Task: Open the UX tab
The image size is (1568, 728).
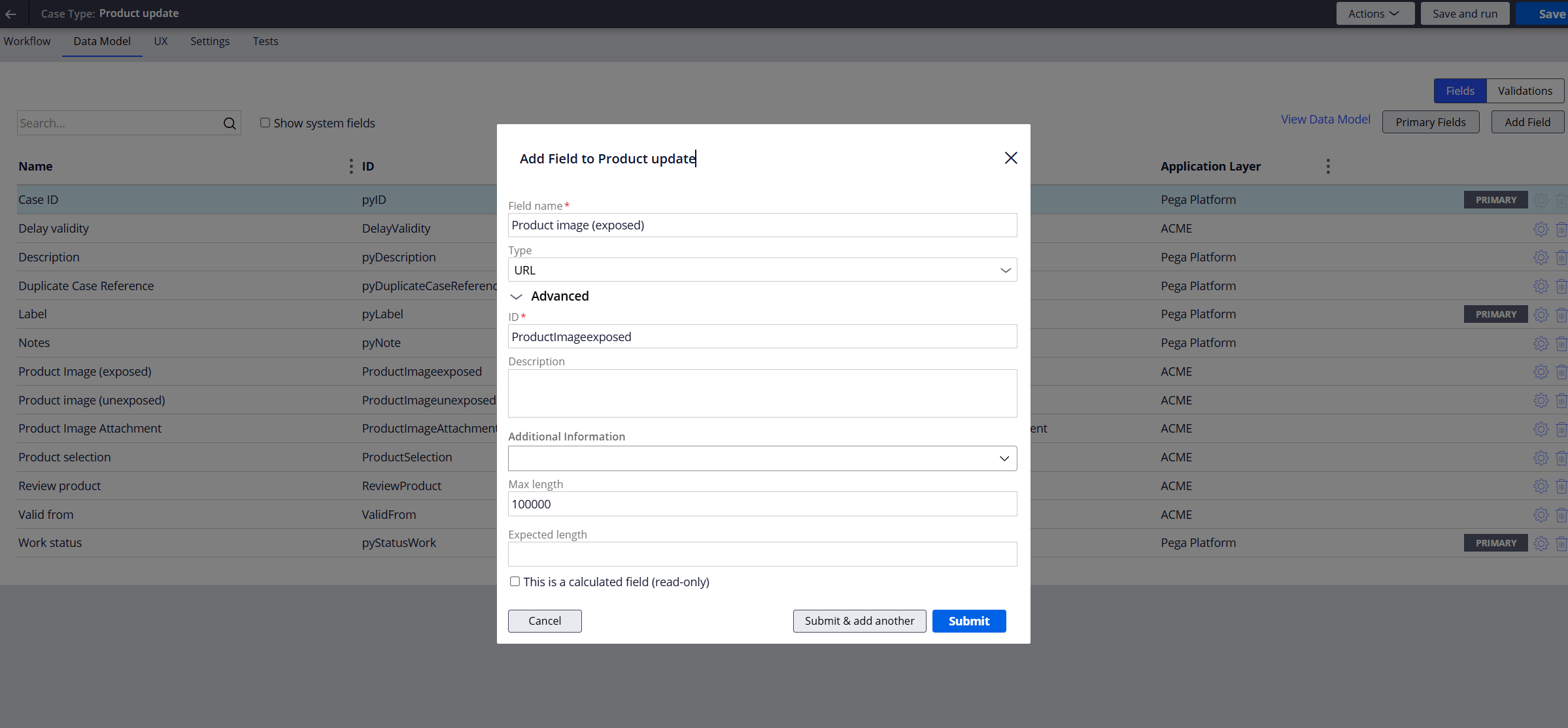Action: pos(161,41)
